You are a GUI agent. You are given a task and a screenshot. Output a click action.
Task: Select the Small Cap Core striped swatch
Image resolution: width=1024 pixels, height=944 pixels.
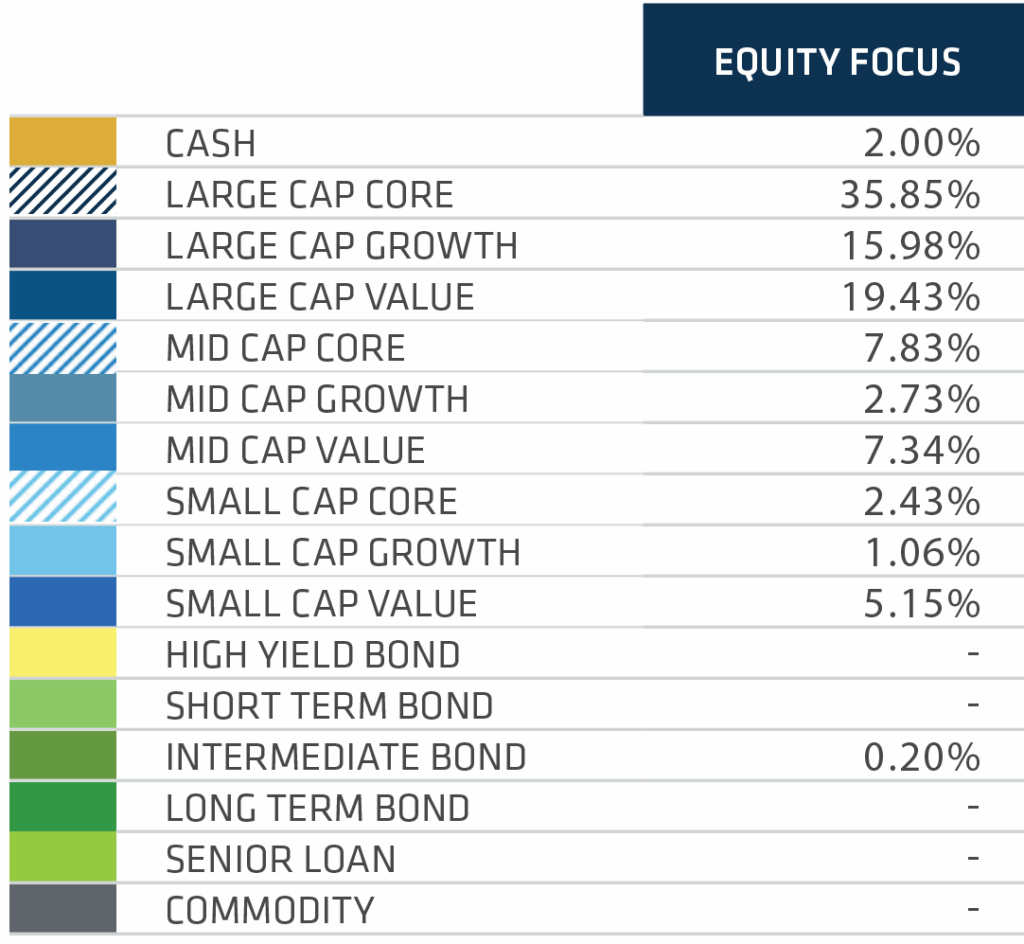click(x=63, y=500)
